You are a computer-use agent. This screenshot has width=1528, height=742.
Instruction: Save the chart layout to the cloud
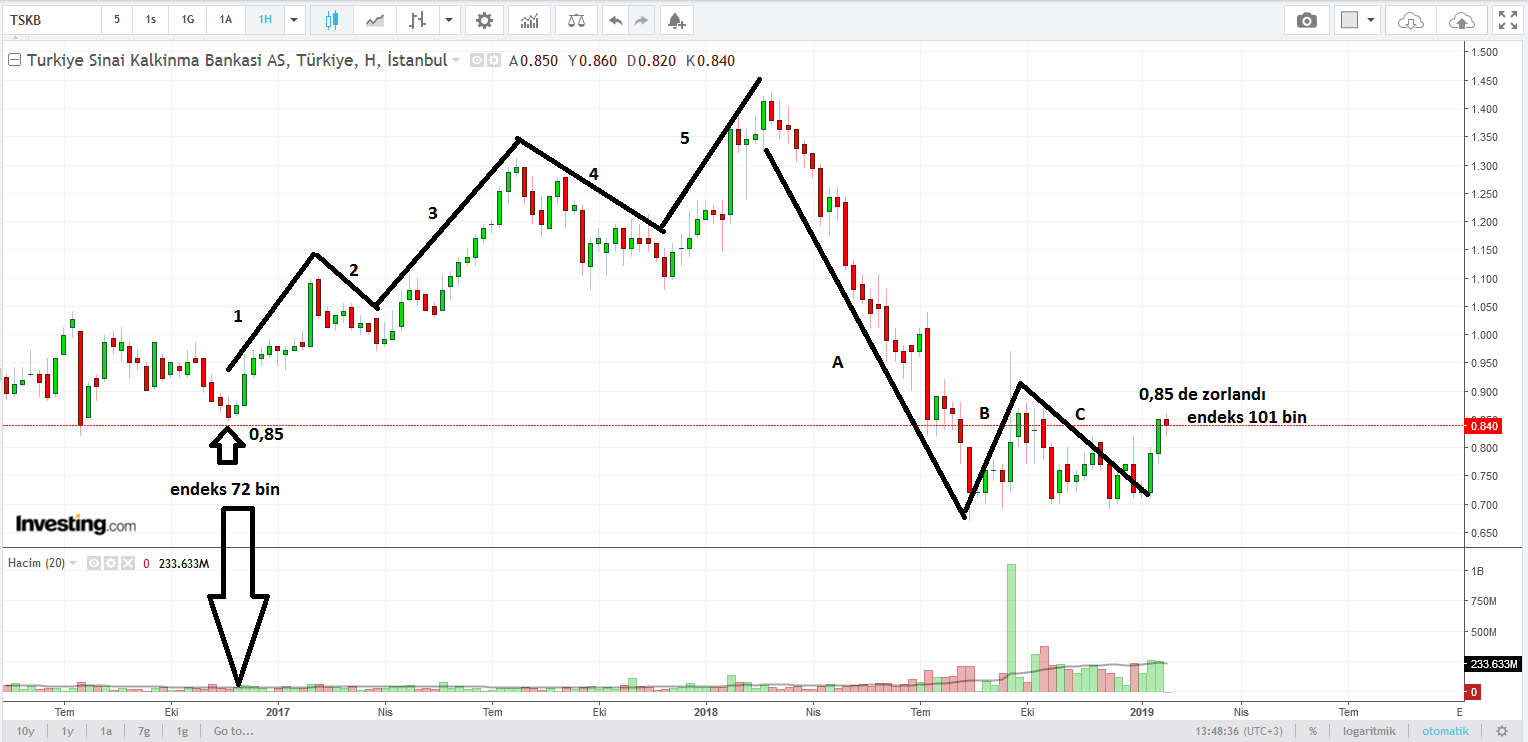pyautogui.click(x=1461, y=20)
